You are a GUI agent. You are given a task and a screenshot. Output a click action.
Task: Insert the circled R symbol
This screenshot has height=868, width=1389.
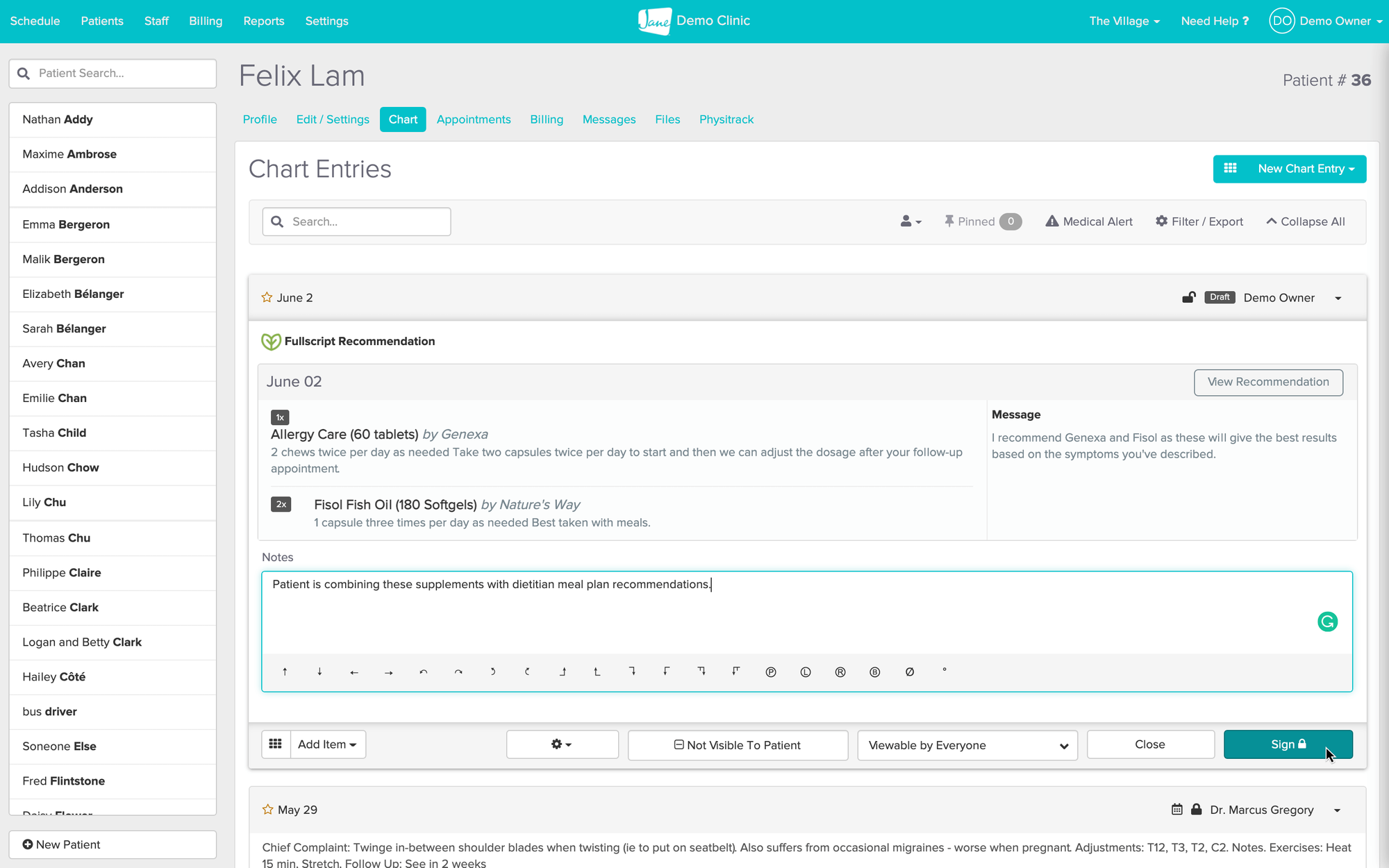click(840, 671)
